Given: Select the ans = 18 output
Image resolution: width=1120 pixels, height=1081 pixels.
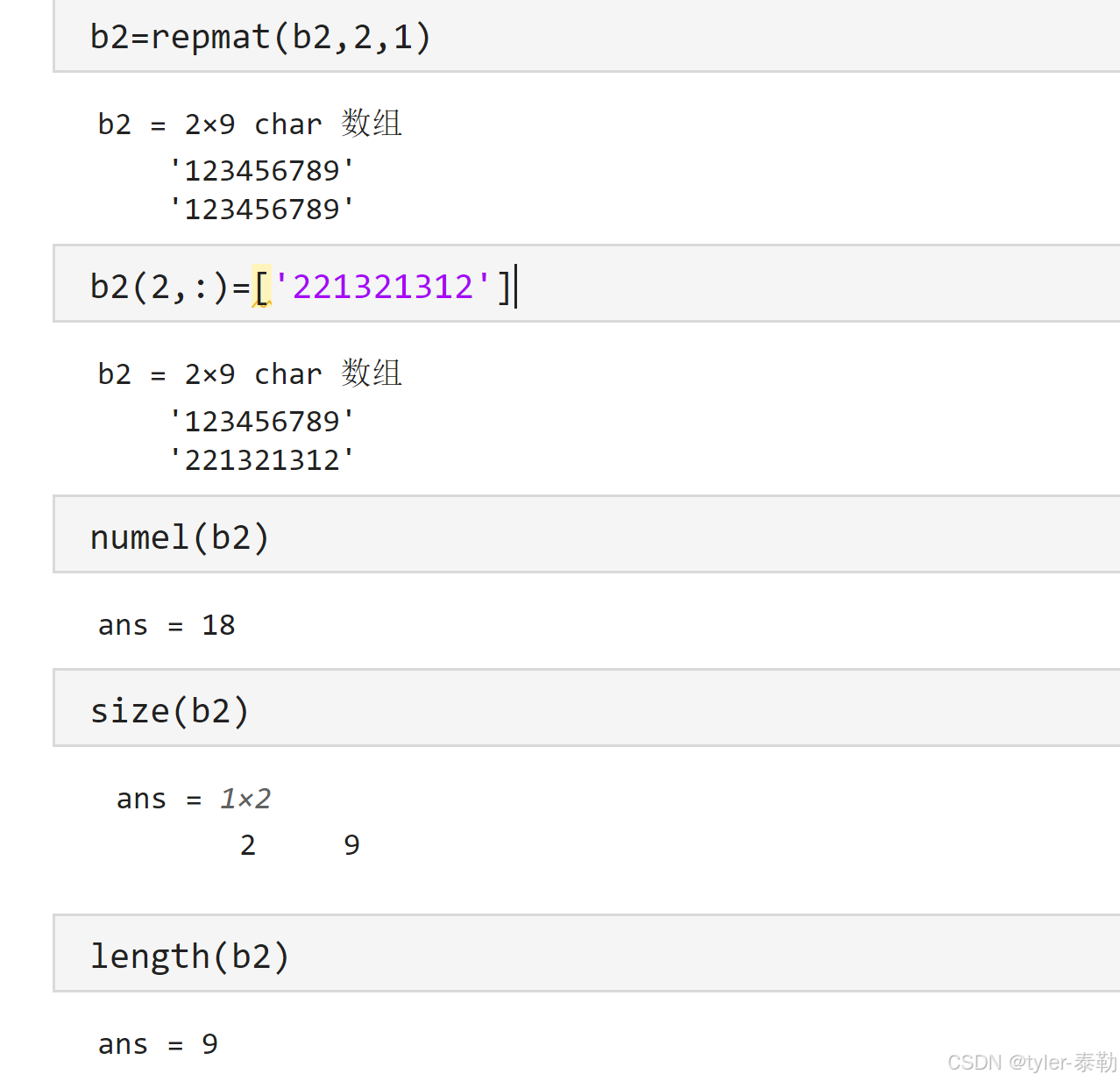Looking at the screenshot, I should pos(167,625).
